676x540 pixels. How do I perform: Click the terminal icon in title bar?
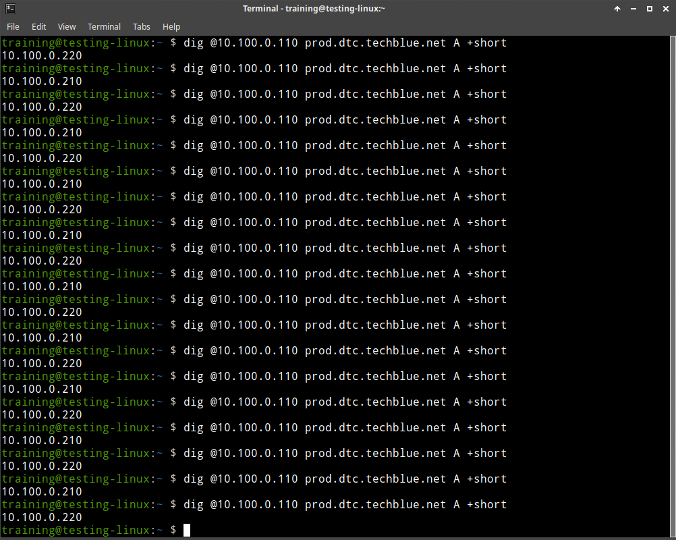coord(11,9)
